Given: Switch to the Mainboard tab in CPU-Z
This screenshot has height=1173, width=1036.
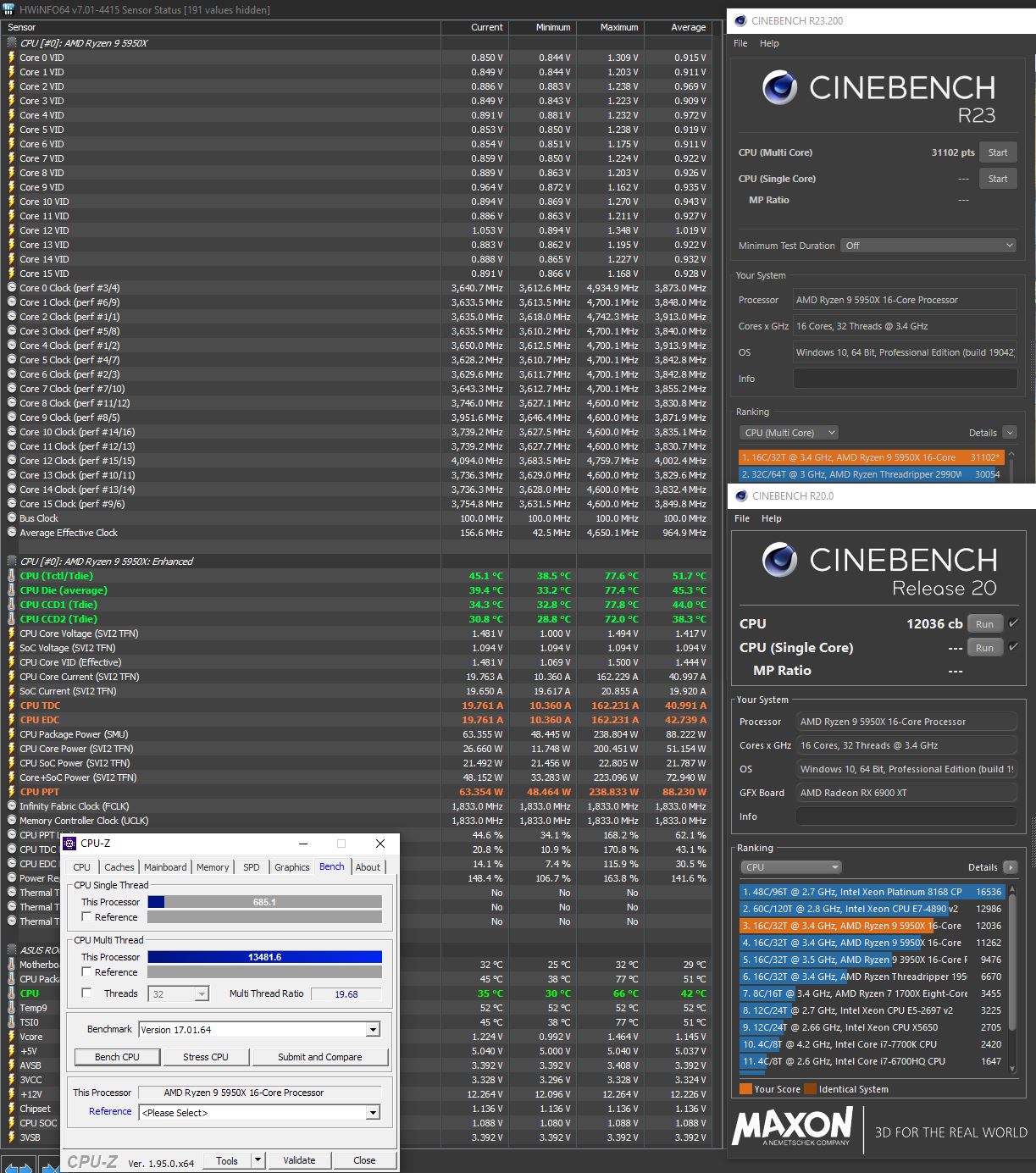Looking at the screenshot, I should (x=165, y=867).
